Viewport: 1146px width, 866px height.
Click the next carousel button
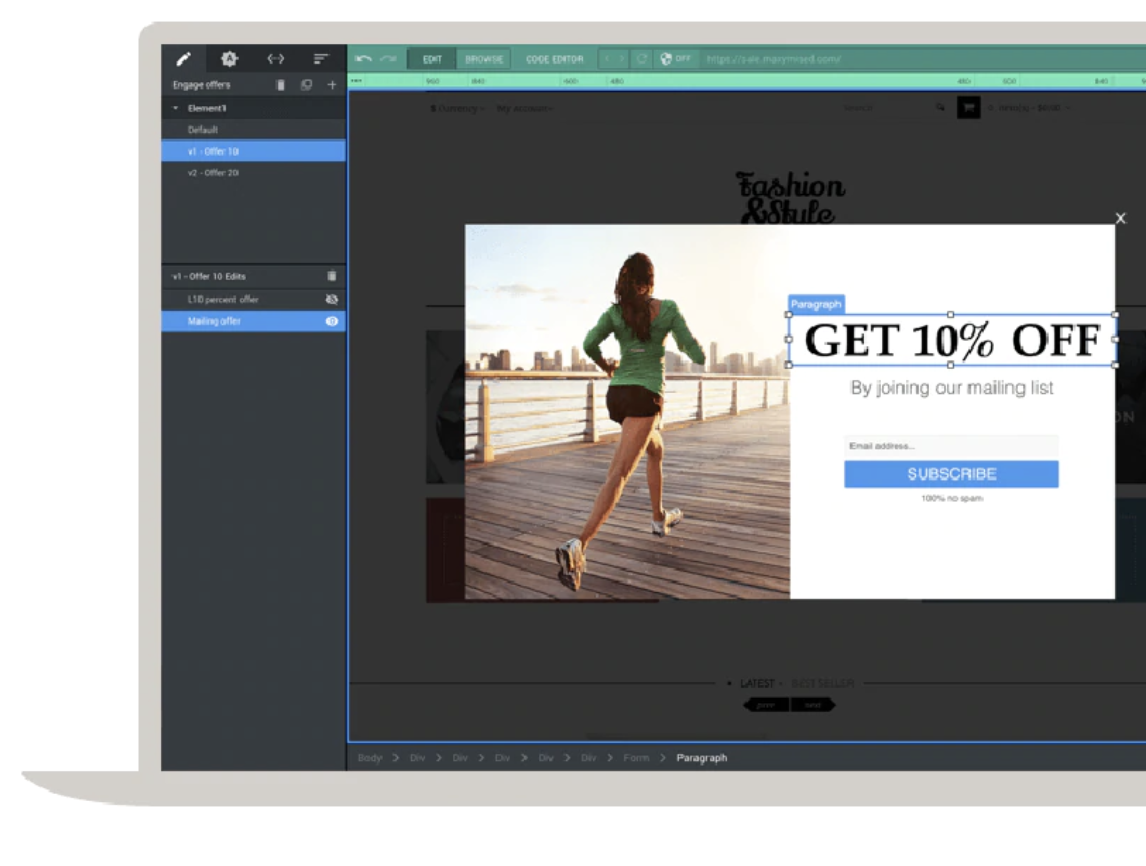[x=813, y=704]
